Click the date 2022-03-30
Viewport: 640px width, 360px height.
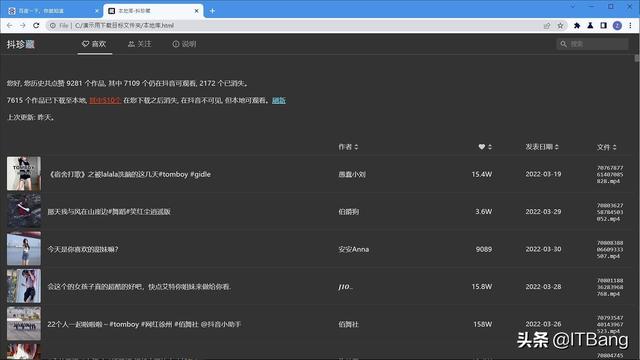tap(543, 249)
